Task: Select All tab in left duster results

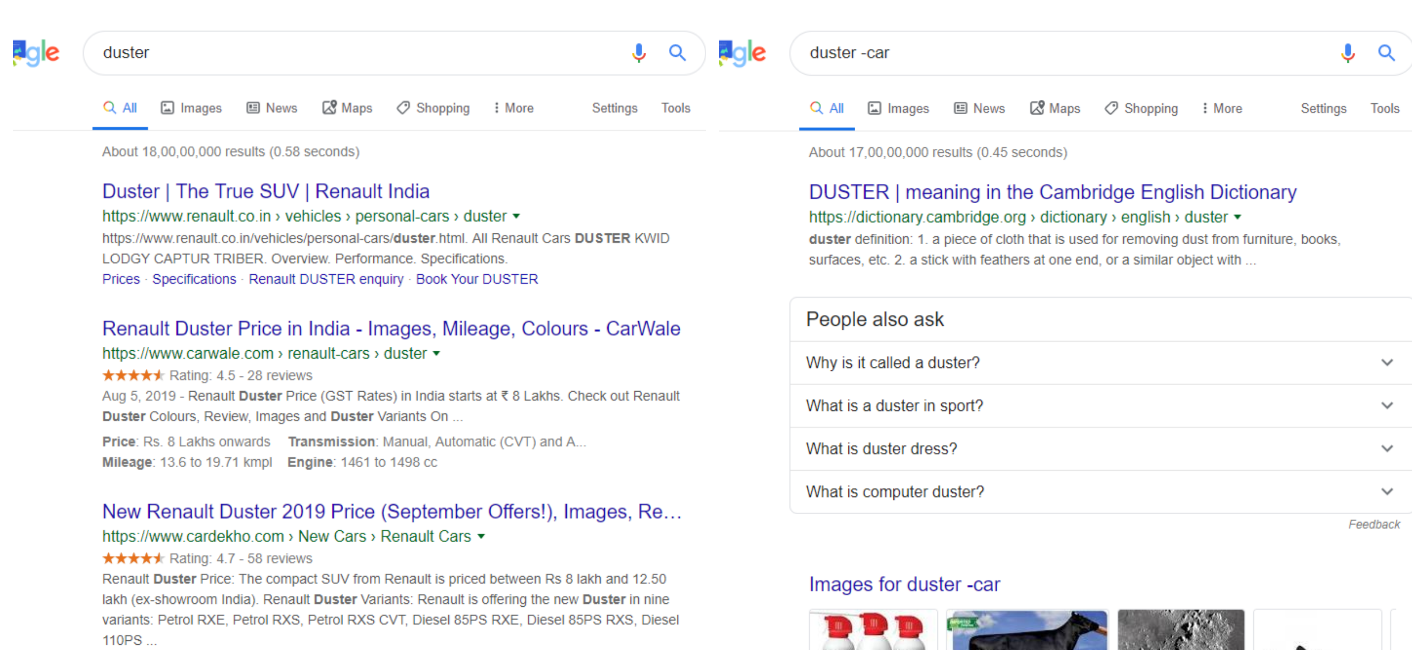Action: point(121,108)
